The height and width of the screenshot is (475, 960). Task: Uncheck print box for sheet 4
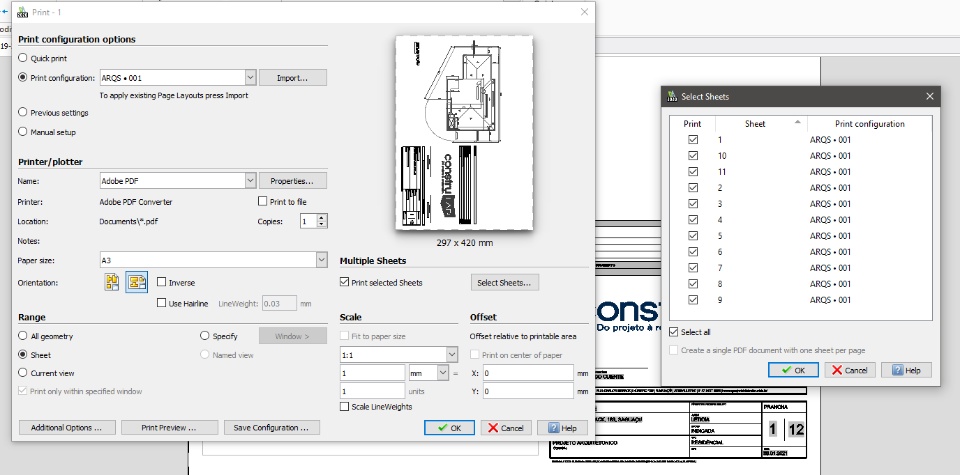[692, 220]
